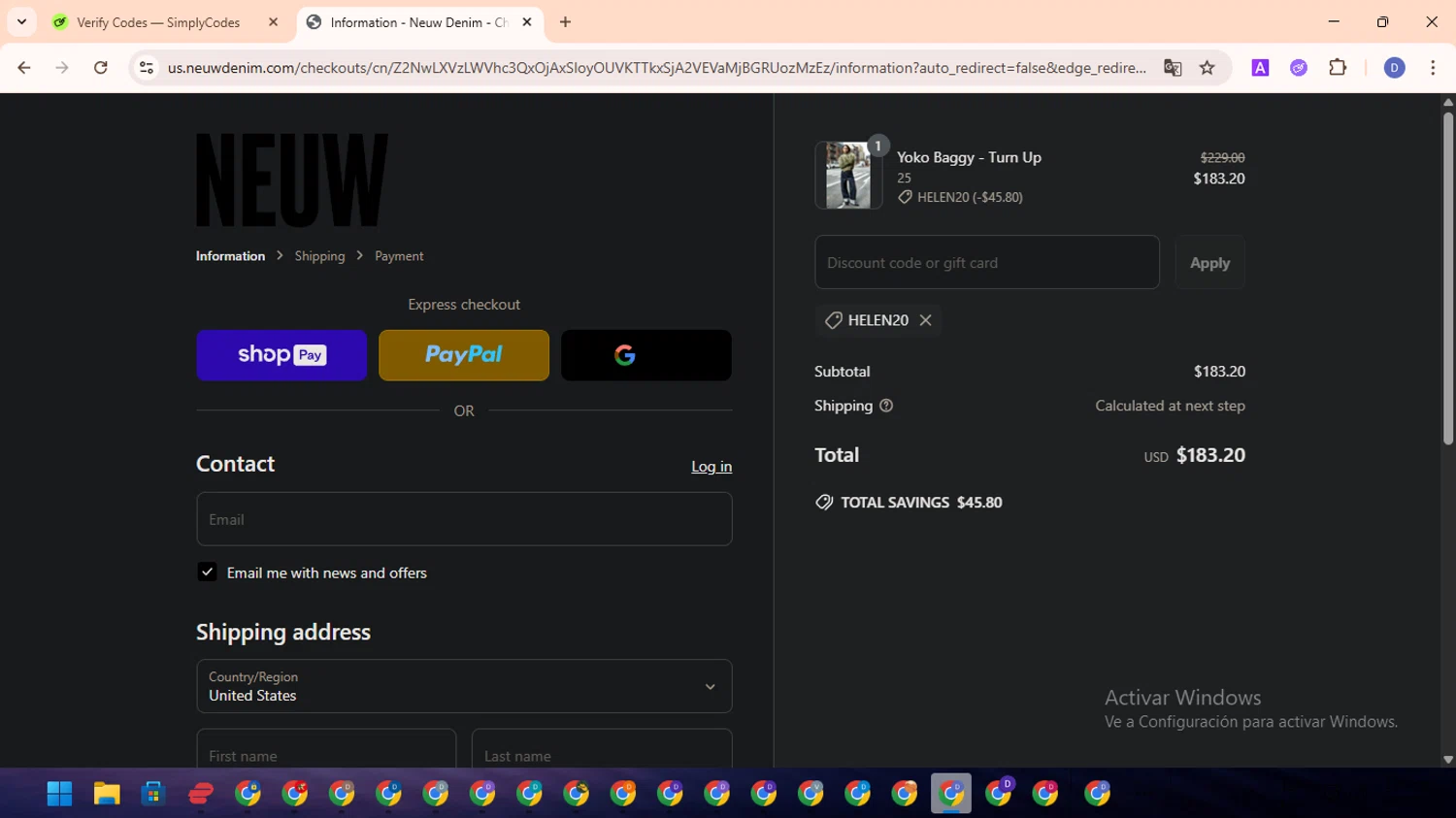Minimize the Chrome window
1456x818 pixels.
tap(1334, 21)
